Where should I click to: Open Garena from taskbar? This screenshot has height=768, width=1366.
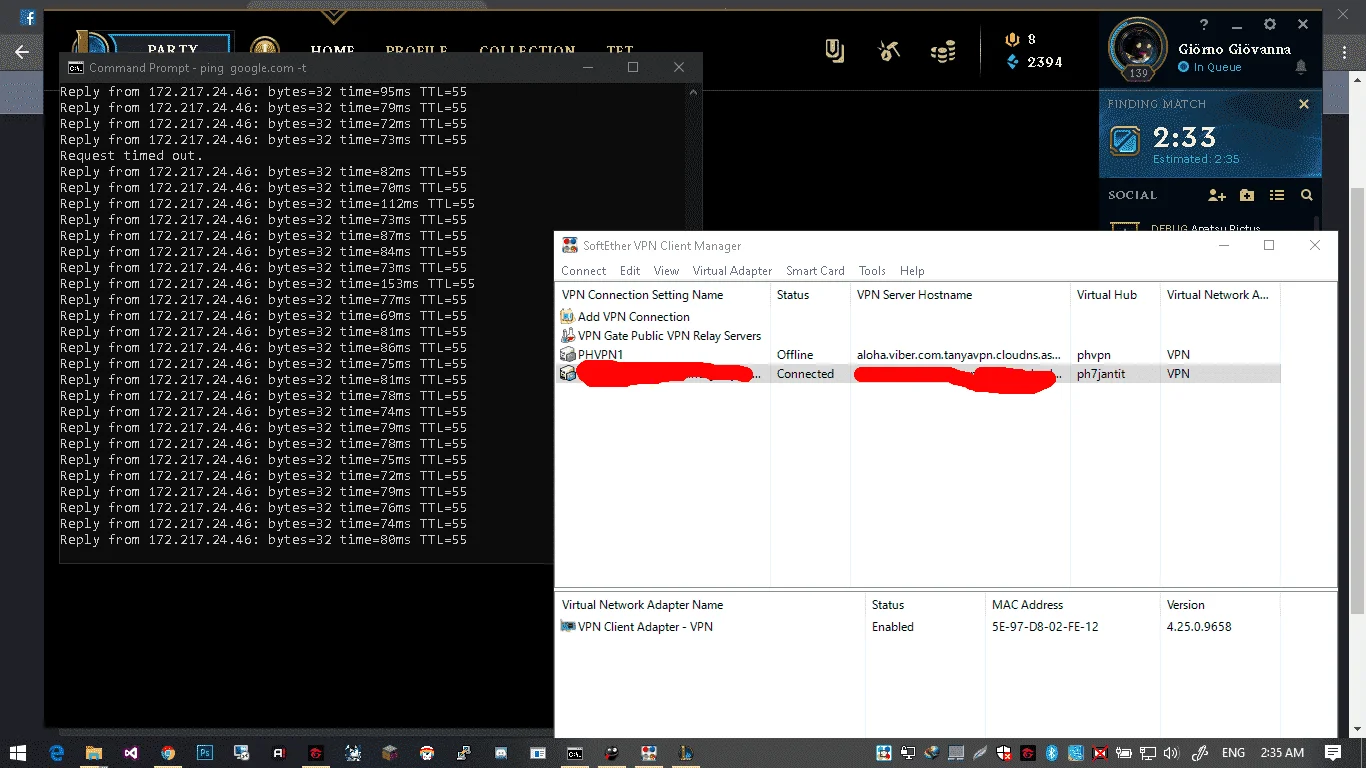click(x=316, y=752)
